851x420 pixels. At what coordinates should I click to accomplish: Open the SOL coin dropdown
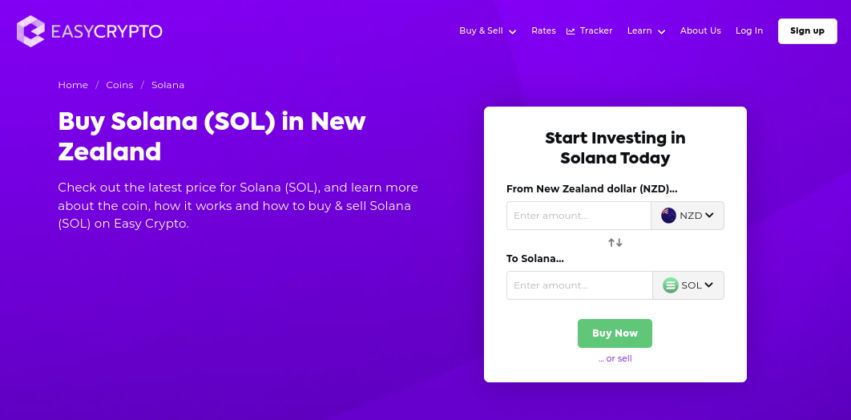[689, 285]
